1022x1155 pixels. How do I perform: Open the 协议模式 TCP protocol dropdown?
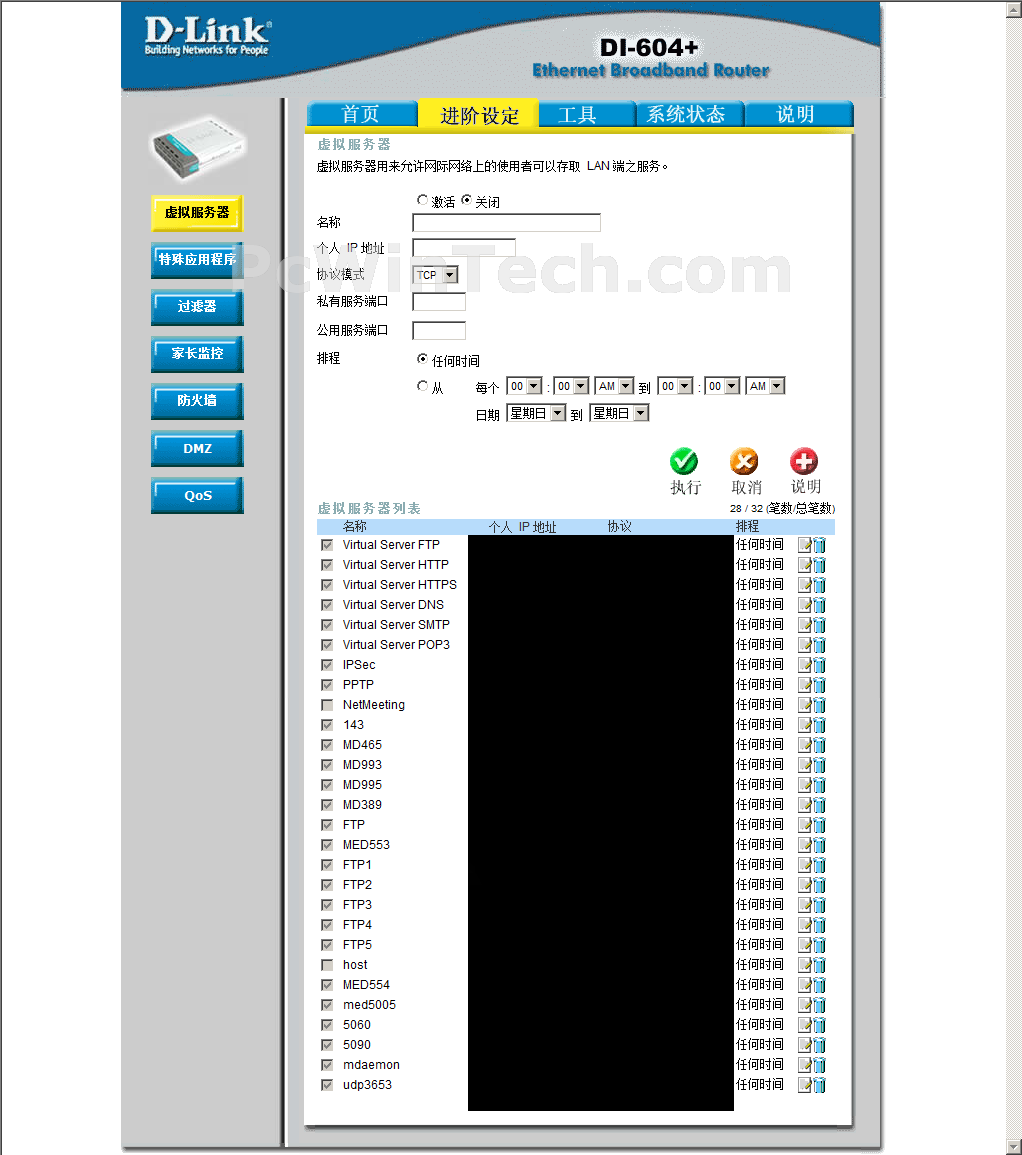435,275
